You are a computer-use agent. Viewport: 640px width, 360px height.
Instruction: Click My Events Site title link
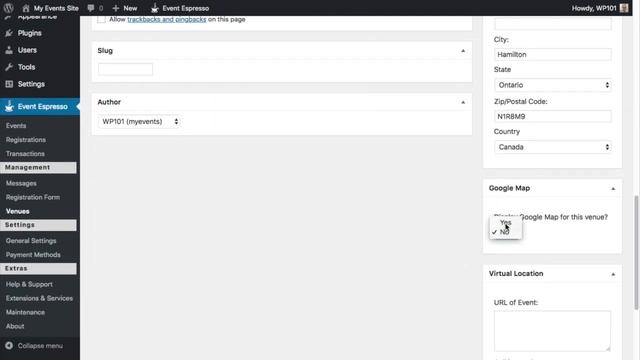(x=56, y=8)
